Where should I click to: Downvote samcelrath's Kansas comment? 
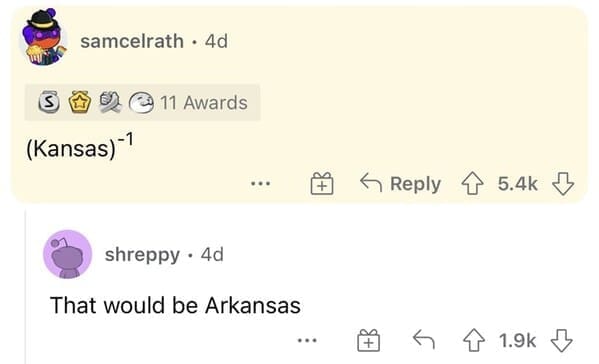pyautogui.click(x=563, y=184)
